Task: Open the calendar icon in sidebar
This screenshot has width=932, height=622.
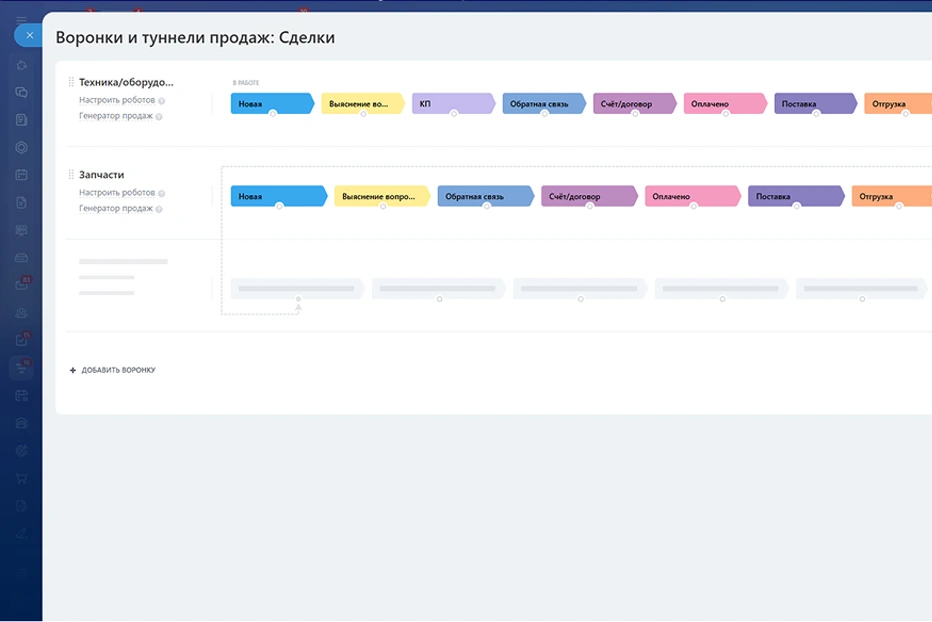Action: tap(21, 175)
